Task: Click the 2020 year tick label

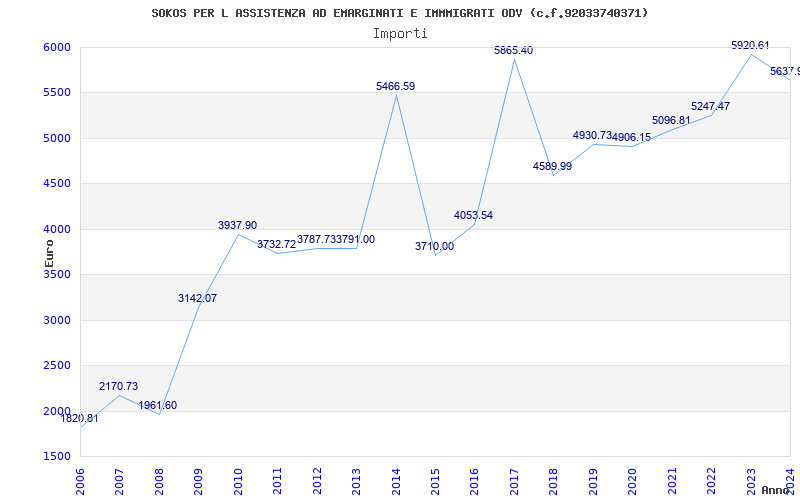Action: tap(633, 481)
